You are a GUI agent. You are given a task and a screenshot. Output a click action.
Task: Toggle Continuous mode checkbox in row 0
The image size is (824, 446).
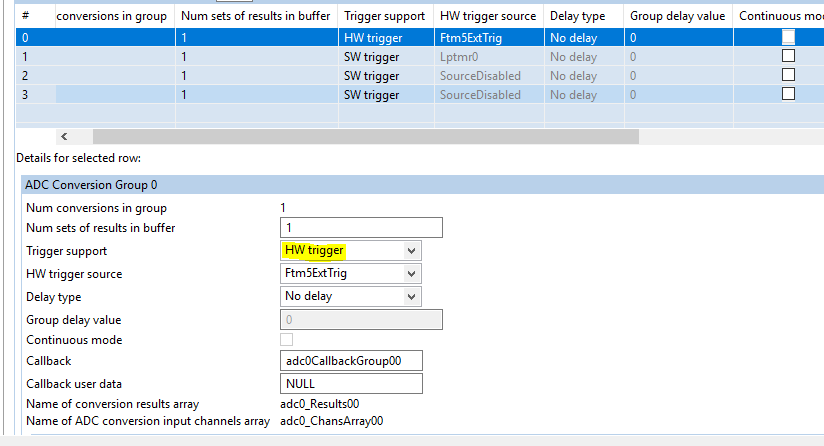(788, 37)
